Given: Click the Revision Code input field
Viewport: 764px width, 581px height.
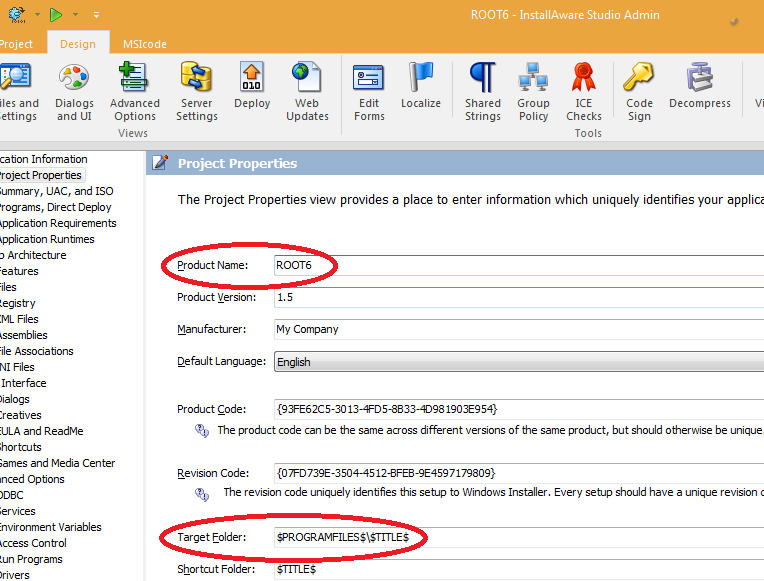Looking at the screenshot, I should tap(519, 473).
